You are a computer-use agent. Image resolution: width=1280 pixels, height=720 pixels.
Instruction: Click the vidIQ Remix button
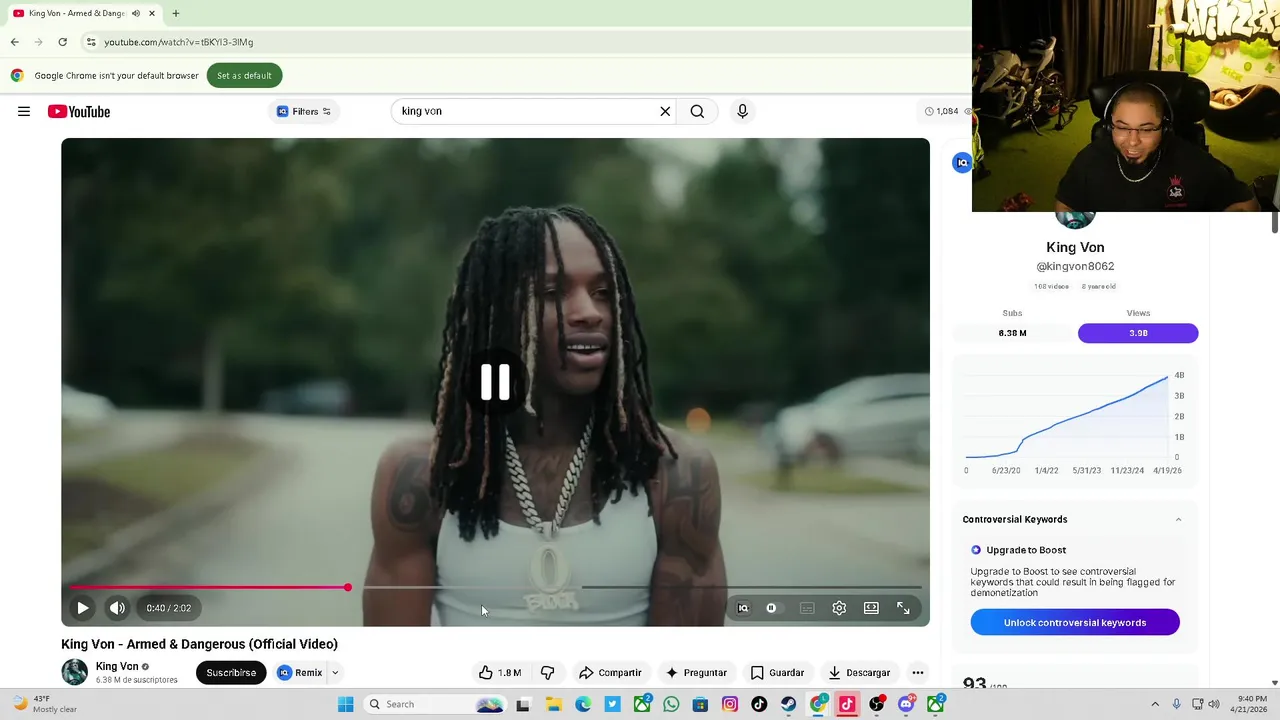coord(300,673)
